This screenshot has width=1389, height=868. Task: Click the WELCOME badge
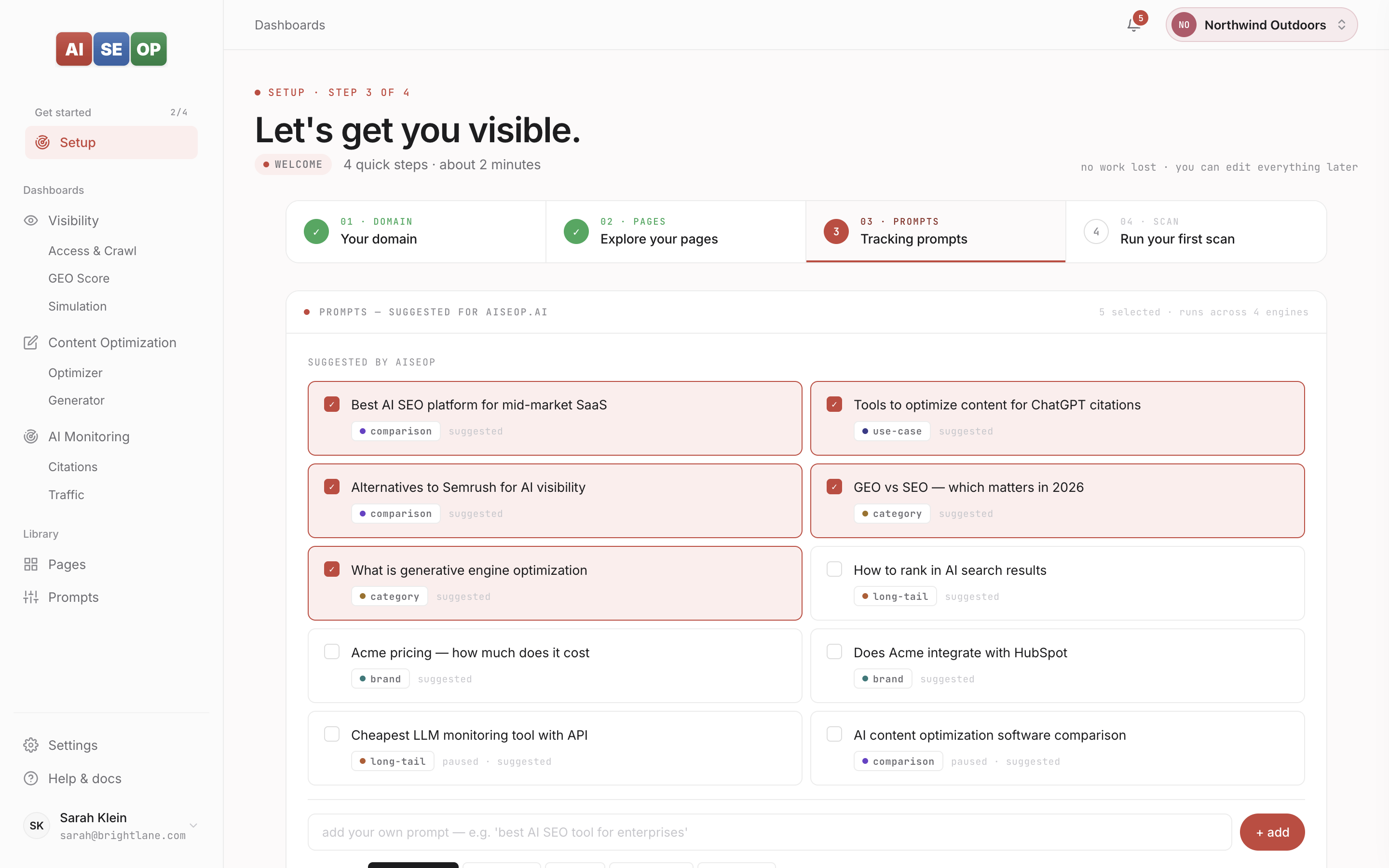[x=293, y=164]
